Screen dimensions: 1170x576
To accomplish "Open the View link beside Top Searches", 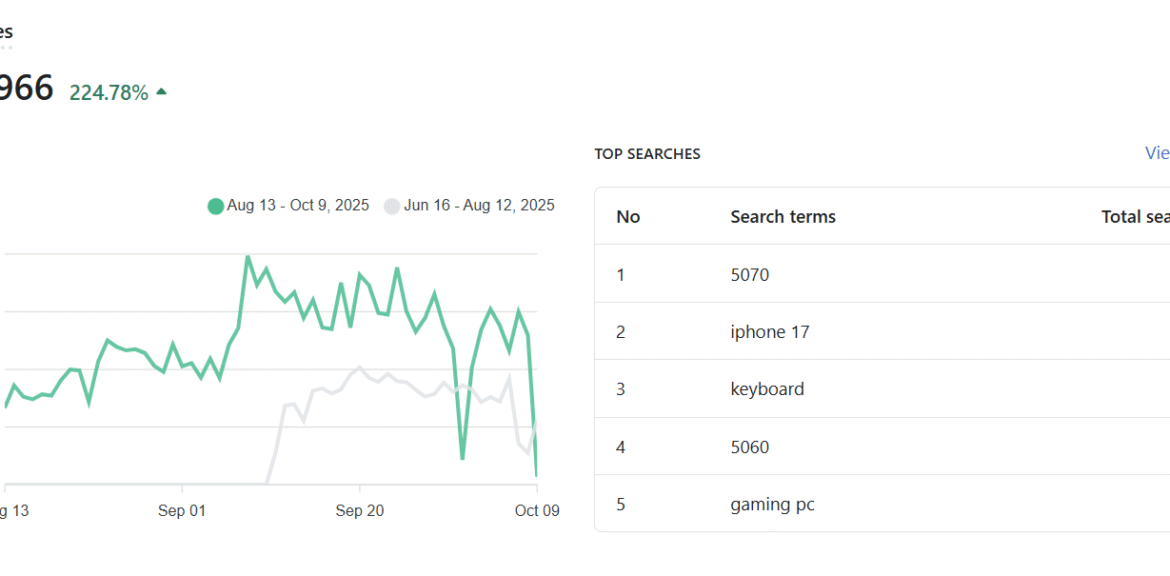I will (1156, 153).
